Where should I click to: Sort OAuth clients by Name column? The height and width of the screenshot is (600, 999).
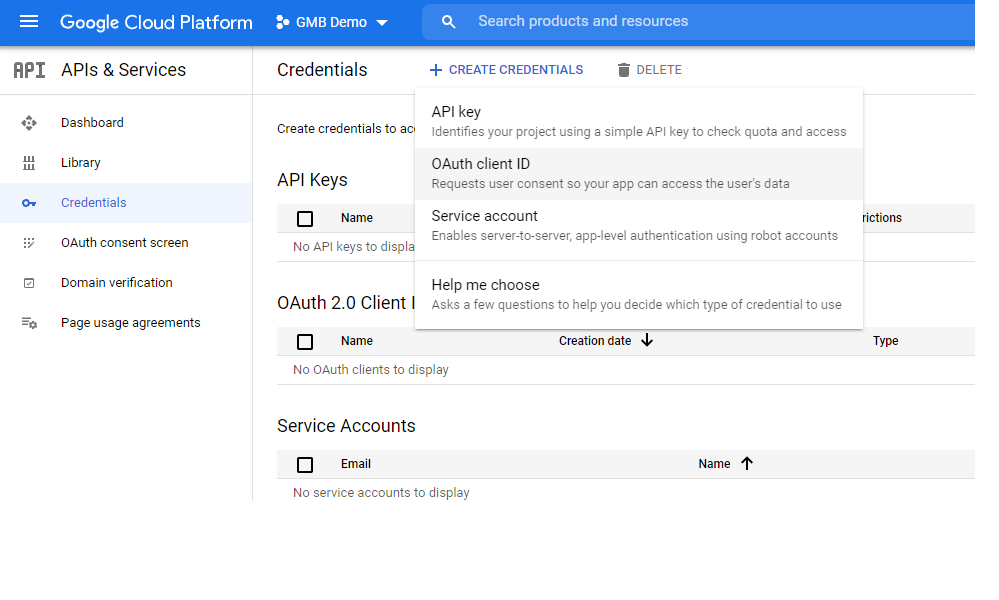[357, 341]
